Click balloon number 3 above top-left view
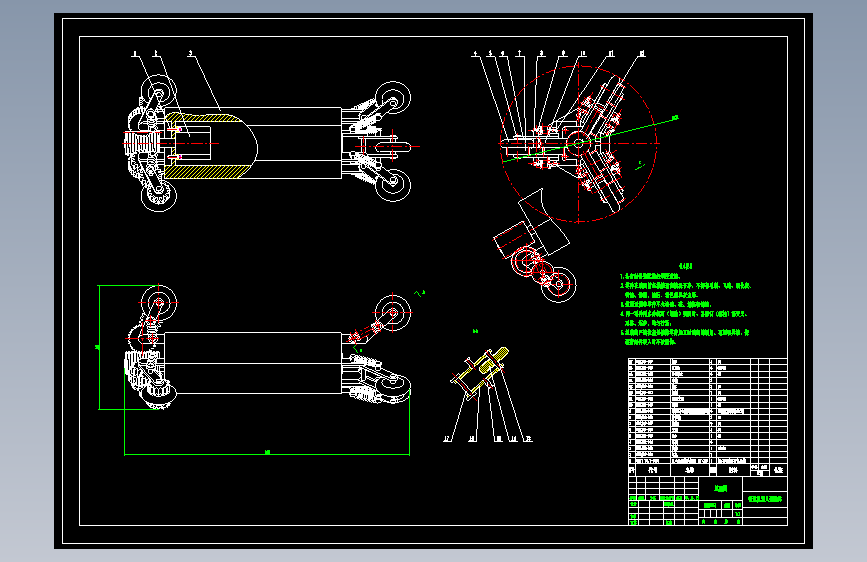Viewport: 867px width, 562px height. click(x=190, y=53)
